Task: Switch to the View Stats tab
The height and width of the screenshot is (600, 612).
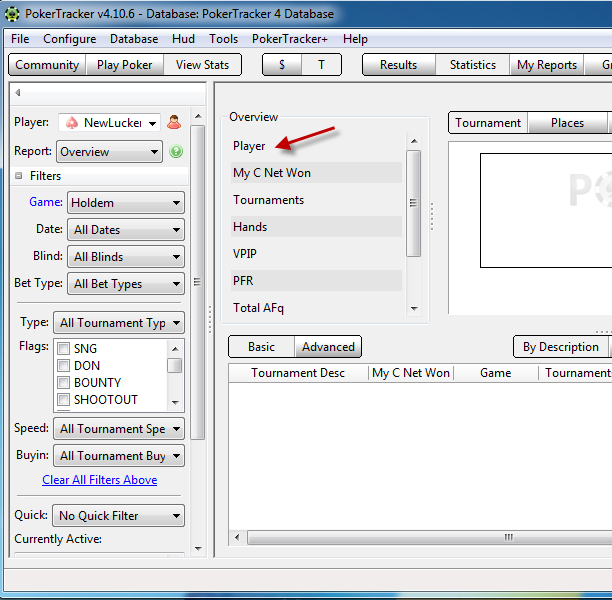Action: click(x=202, y=65)
